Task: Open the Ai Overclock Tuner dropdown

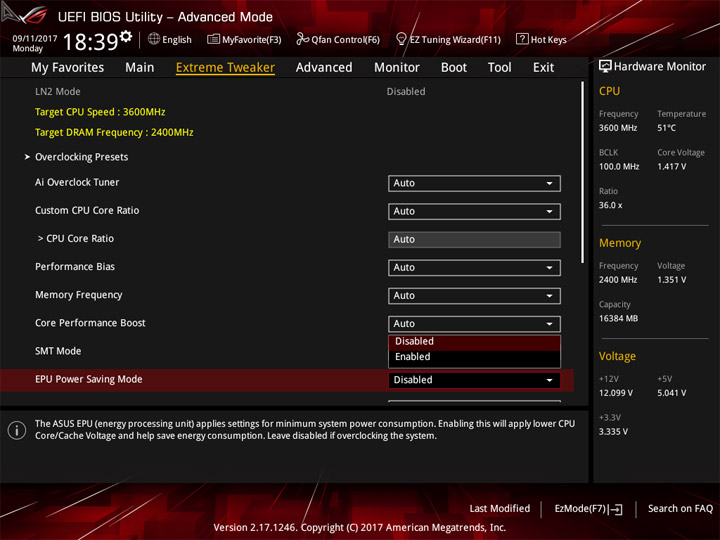Action: point(474,183)
